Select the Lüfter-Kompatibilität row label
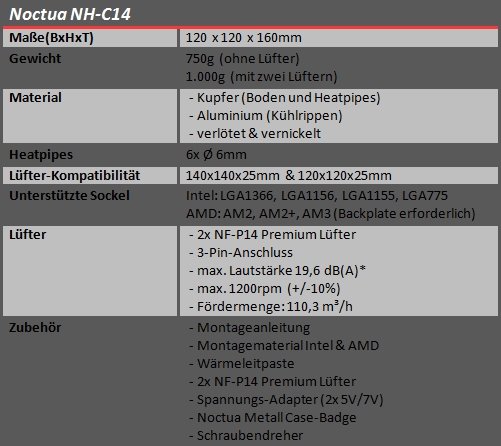 pos(75,176)
